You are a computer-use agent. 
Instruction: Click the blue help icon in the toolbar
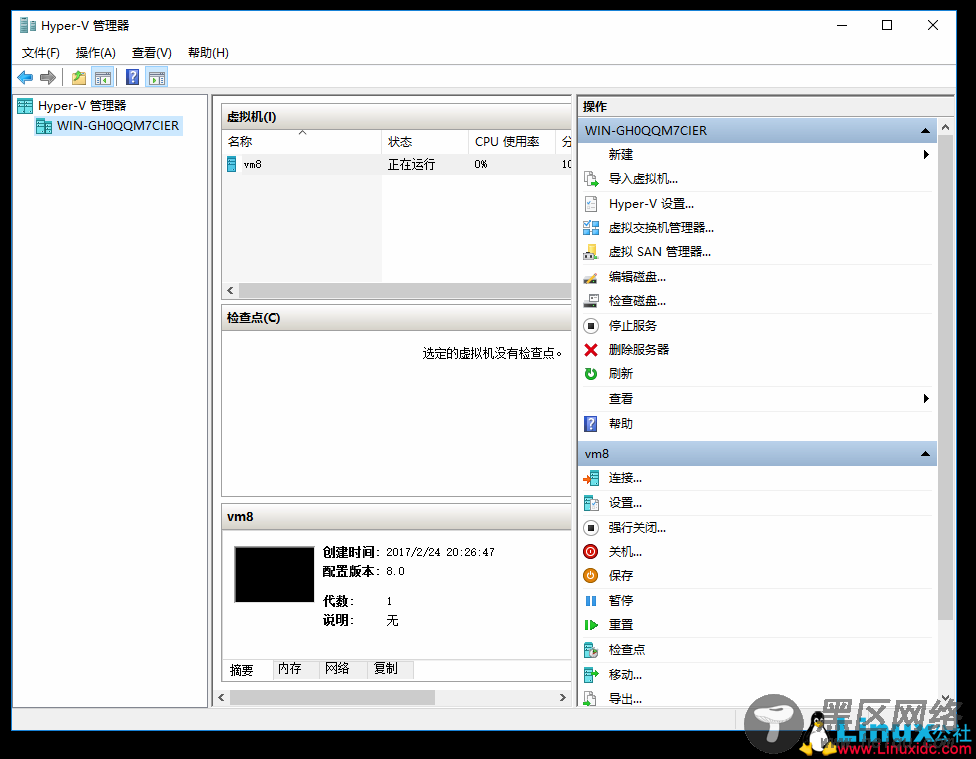(x=133, y=78)
